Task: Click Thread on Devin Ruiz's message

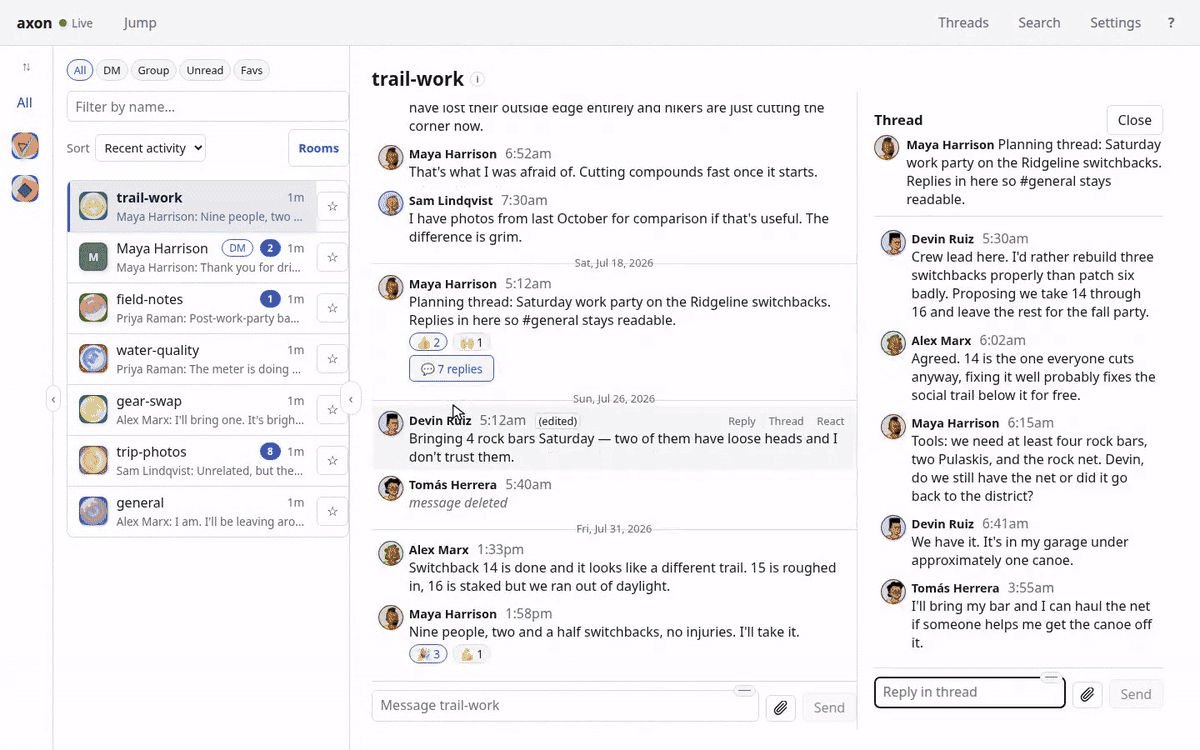Action: (786, 421)
